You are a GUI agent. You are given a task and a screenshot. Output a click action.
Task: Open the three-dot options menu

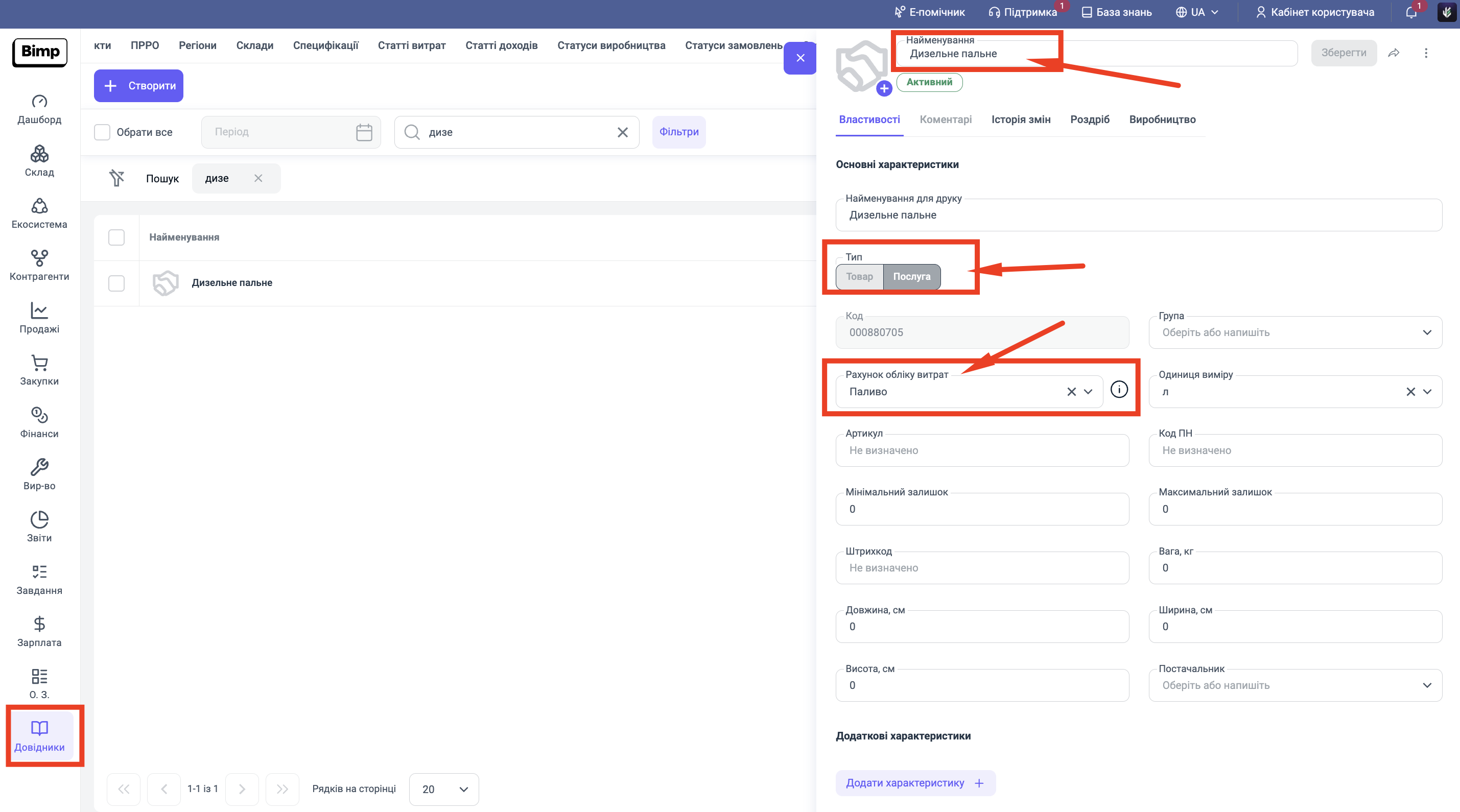pyautogui.click(x=1426, y=53)
